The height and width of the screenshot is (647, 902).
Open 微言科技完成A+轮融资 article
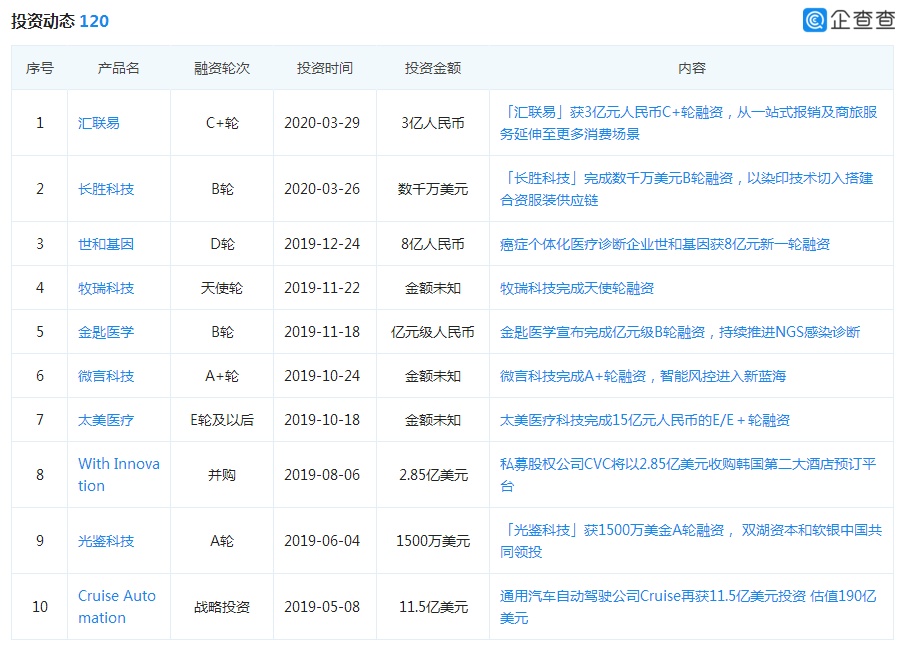[x=643, y=376]
